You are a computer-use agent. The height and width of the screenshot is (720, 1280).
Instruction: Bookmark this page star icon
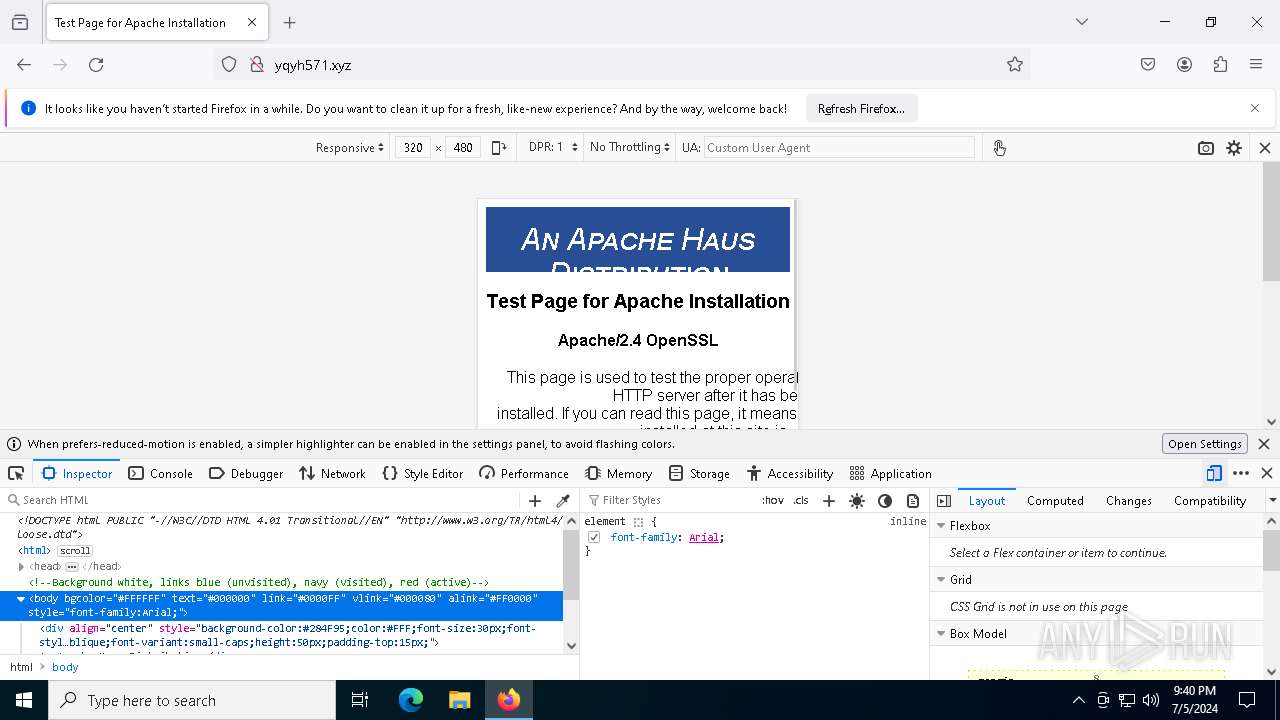click(x=1015, y=64)
